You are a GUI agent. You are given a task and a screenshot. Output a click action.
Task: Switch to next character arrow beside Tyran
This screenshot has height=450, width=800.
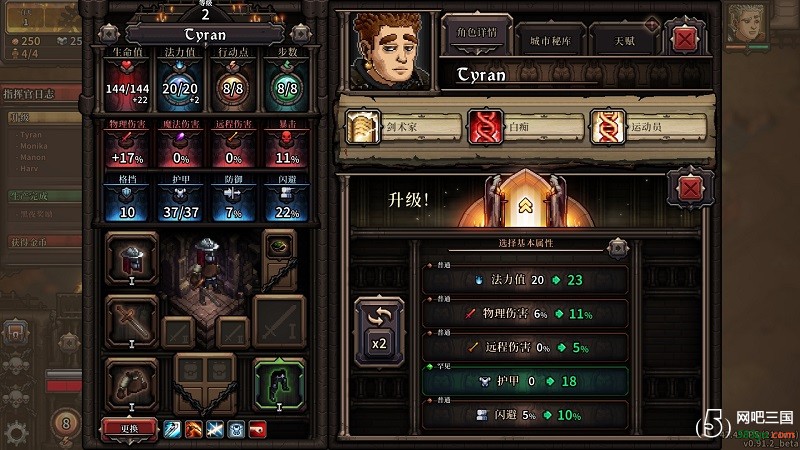[x=301, y=34]
